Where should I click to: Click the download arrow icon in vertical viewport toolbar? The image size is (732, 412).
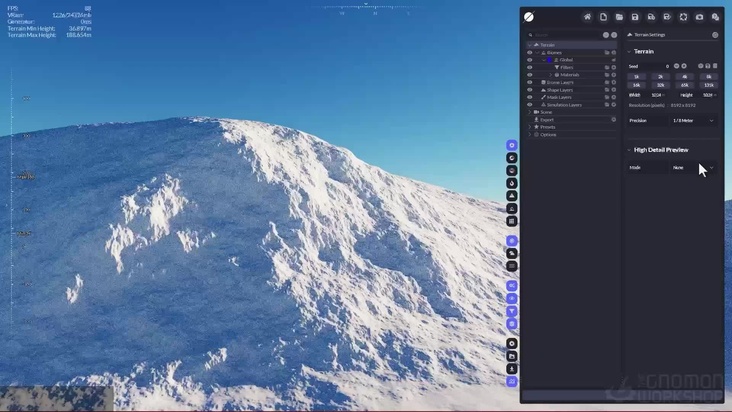512,369
